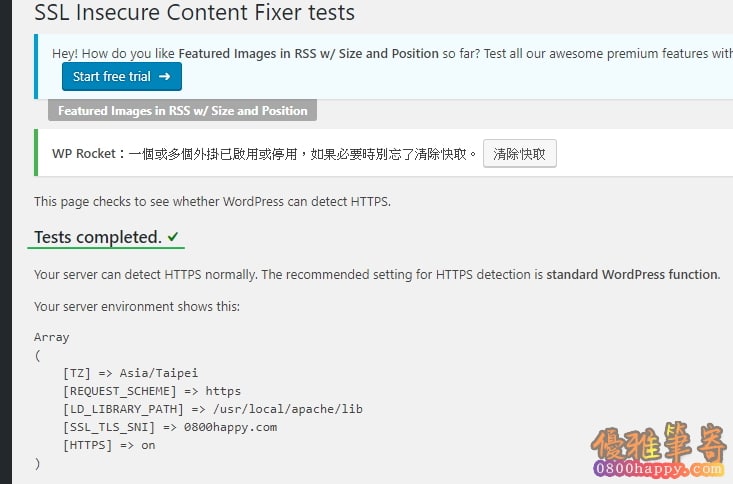This screenshot has width=733, height=484.
Task: Click the Your server environment shows this text
Action: tap(137, 306)
